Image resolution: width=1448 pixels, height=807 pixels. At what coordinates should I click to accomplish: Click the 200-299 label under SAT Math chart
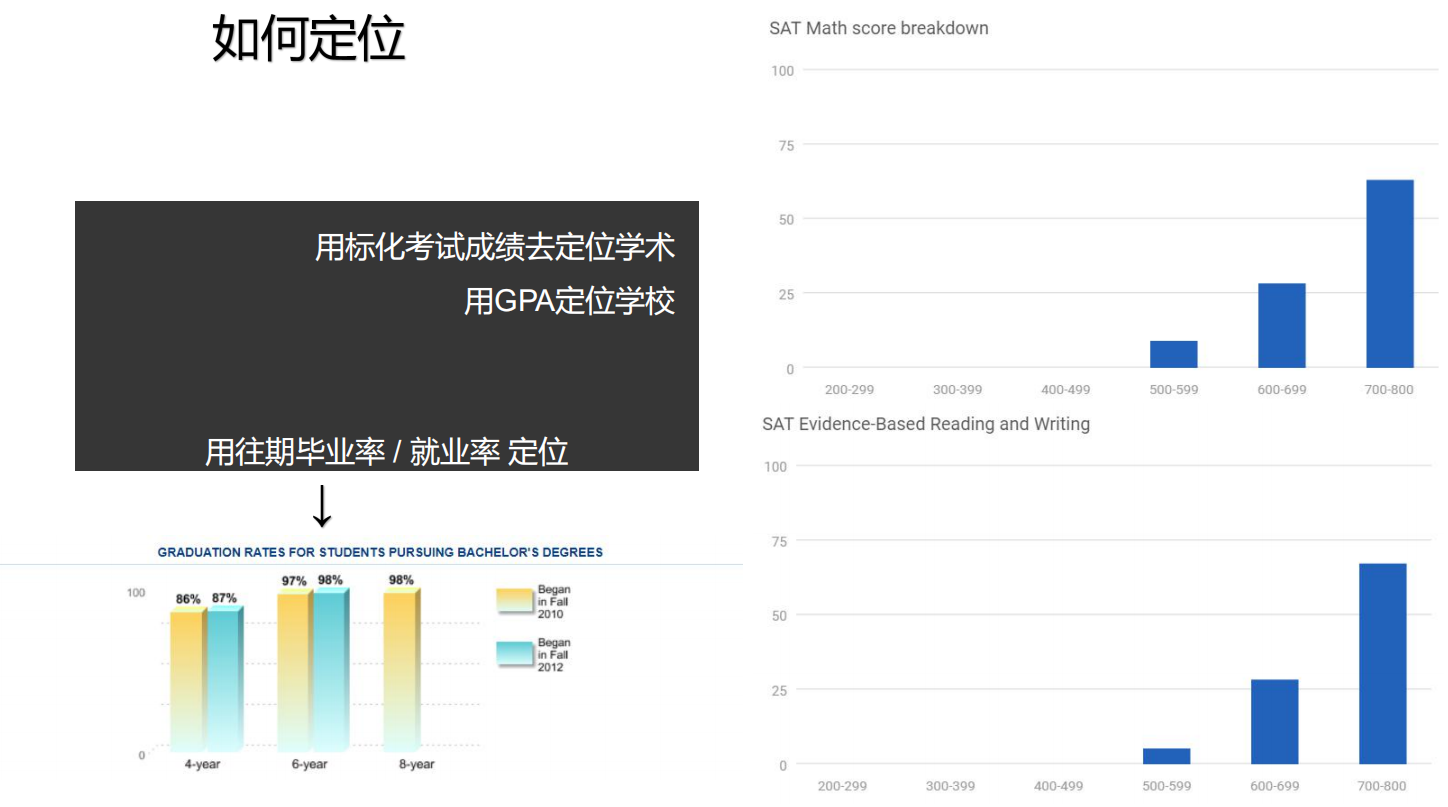click(x=850, y=389)
